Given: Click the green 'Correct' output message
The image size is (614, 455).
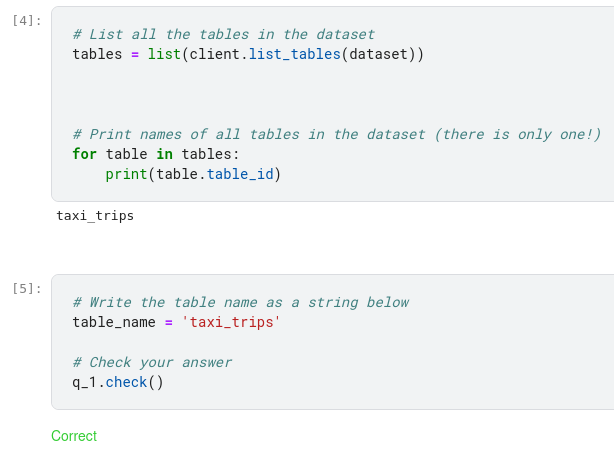Looking at the screenshot, I should [x=74, y=436].
